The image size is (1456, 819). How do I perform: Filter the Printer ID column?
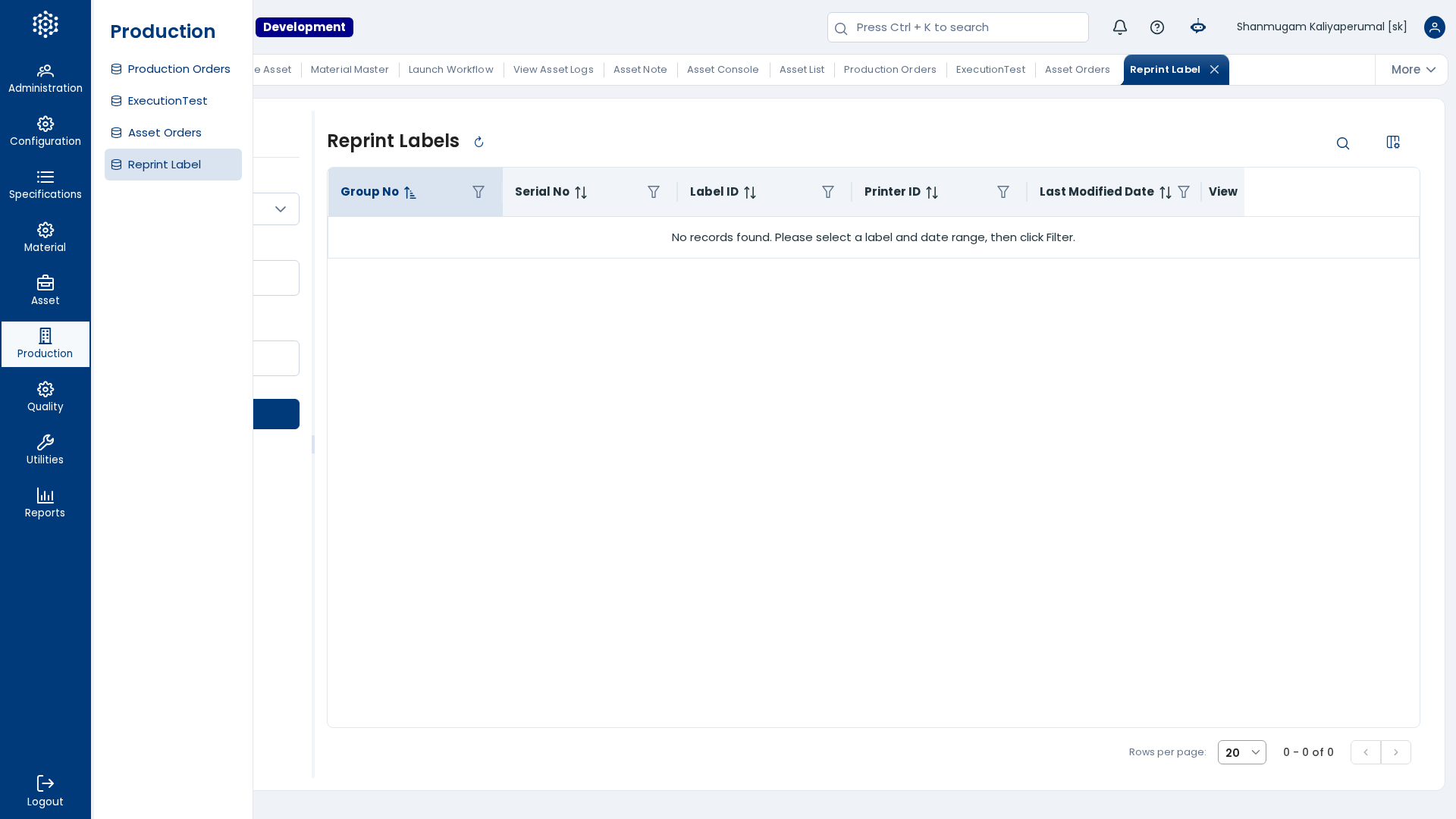coord(1003,192)
